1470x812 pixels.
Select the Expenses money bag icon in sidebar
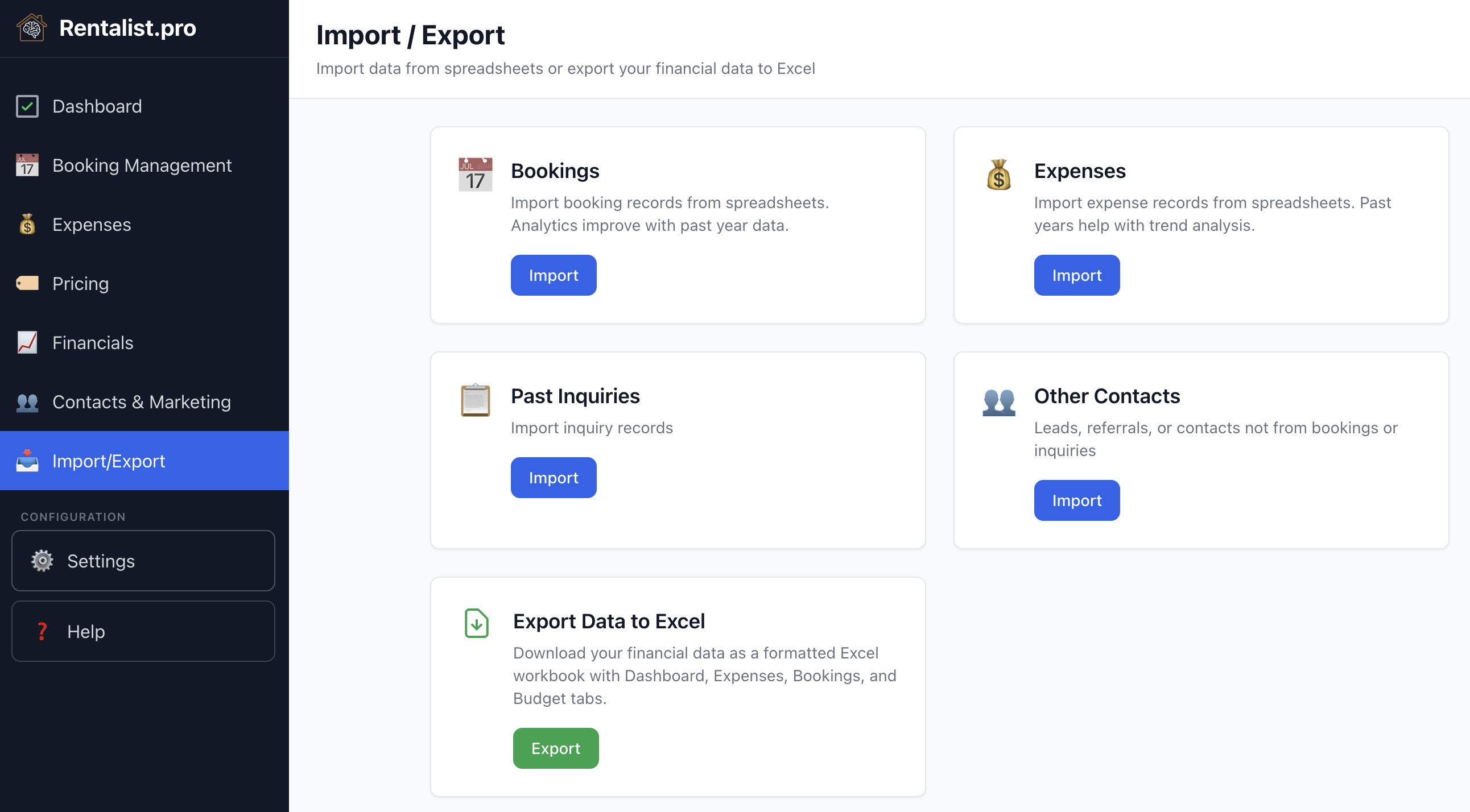pyautogui.click(x=26, y=225)
